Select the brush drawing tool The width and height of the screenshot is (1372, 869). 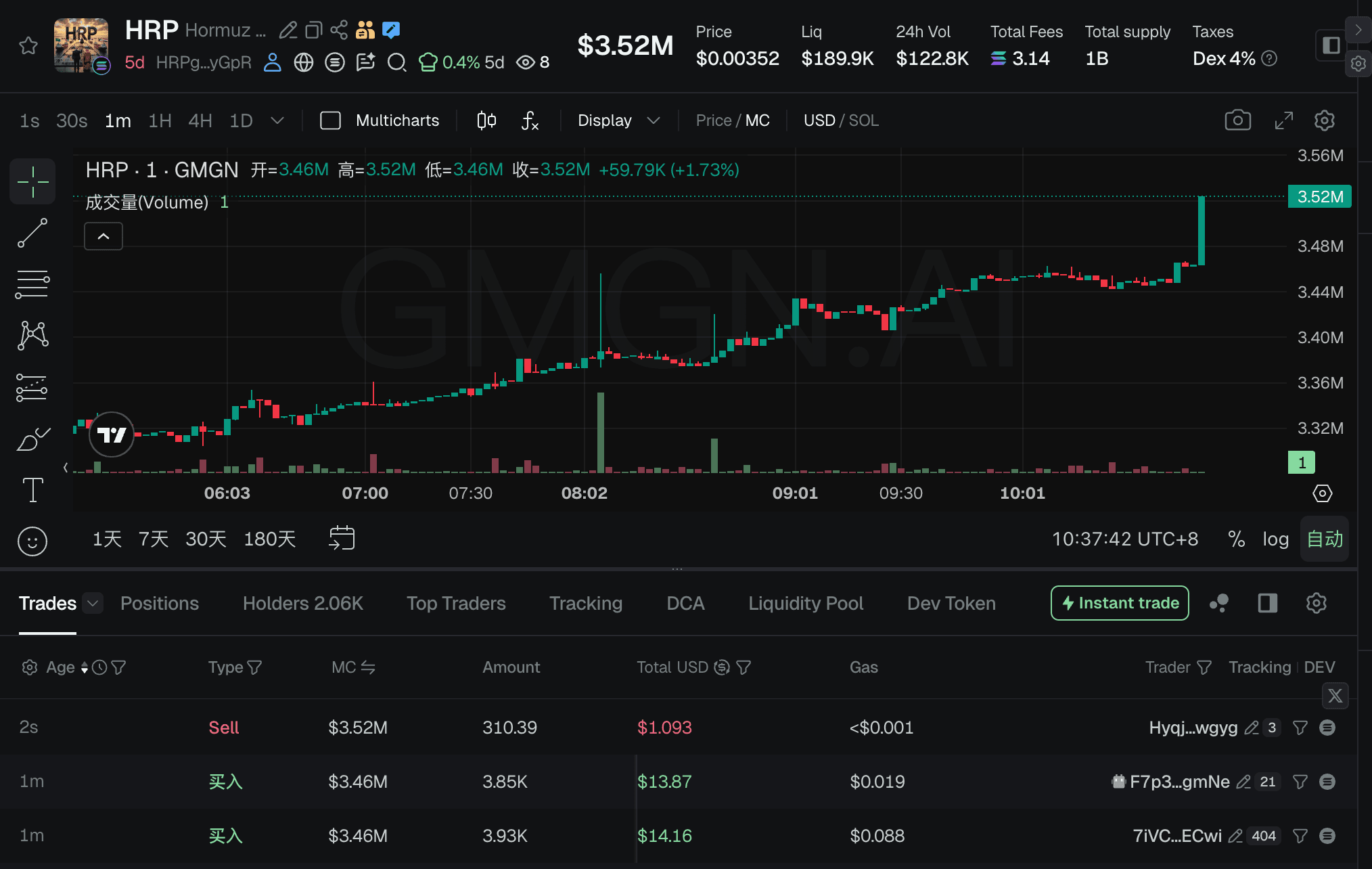tap(32, 439)
